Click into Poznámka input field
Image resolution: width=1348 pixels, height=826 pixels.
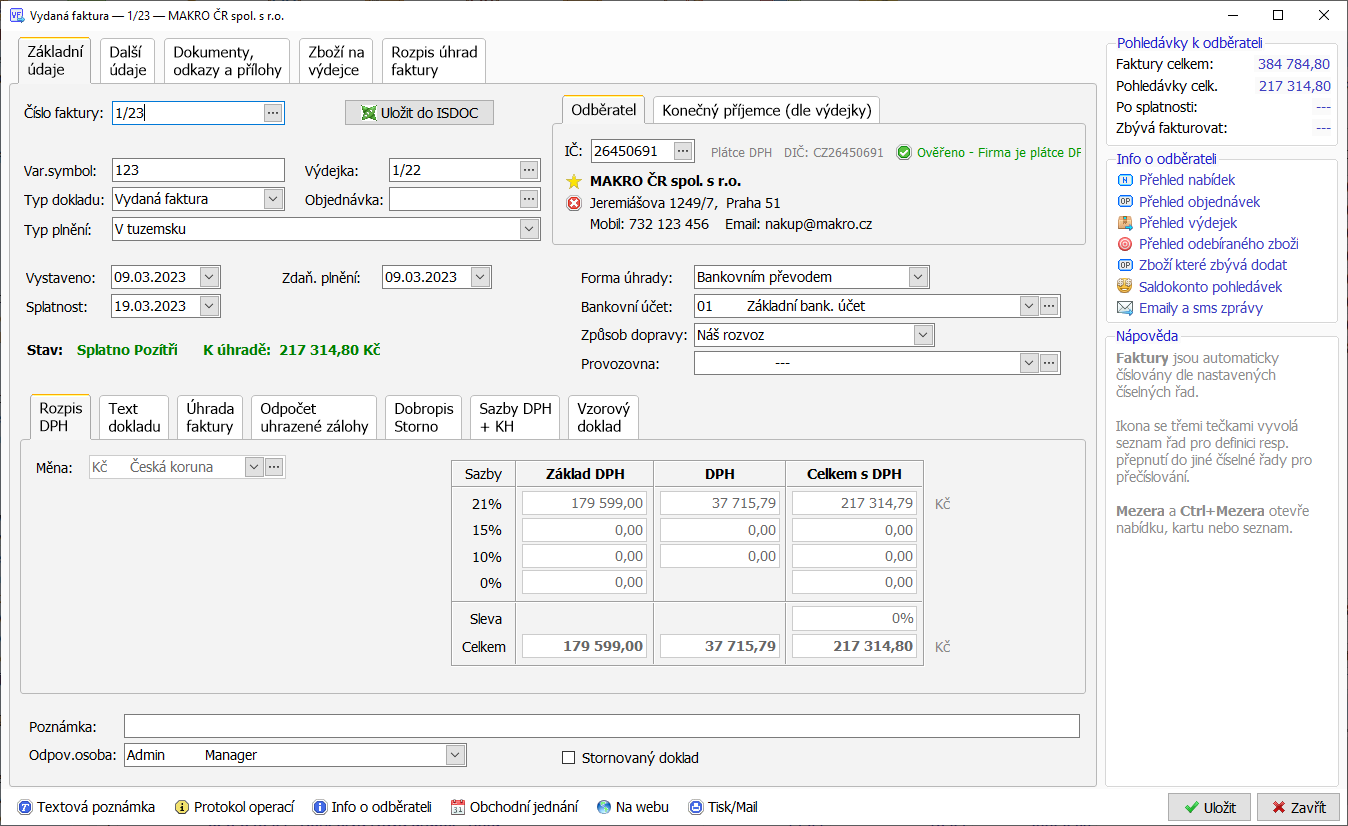pyautogui.click(x=602, y=726)
